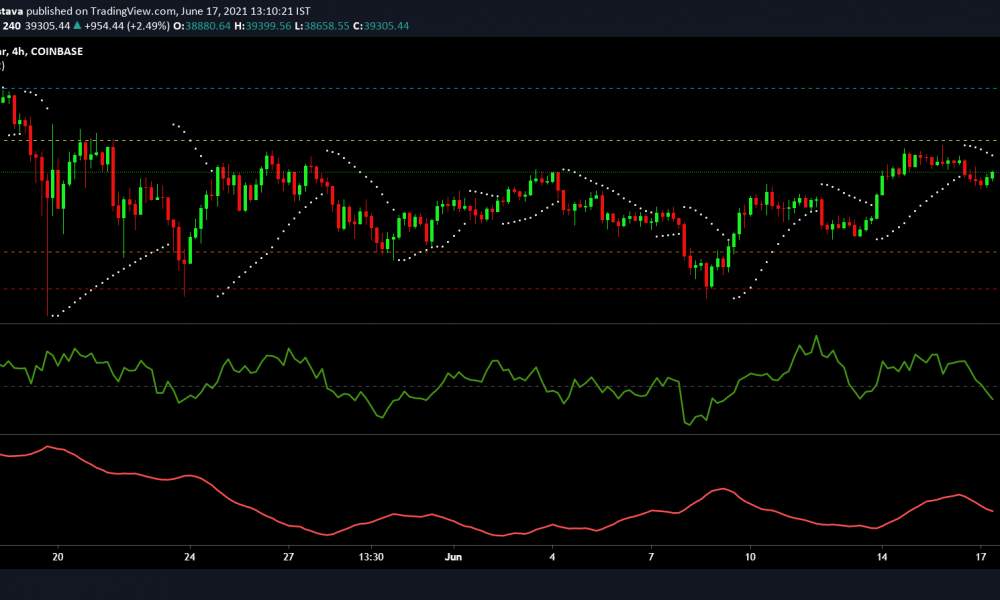Click the open price "O:38880.64"
The image size is (1000, 600).
click(x=202, y=26)
